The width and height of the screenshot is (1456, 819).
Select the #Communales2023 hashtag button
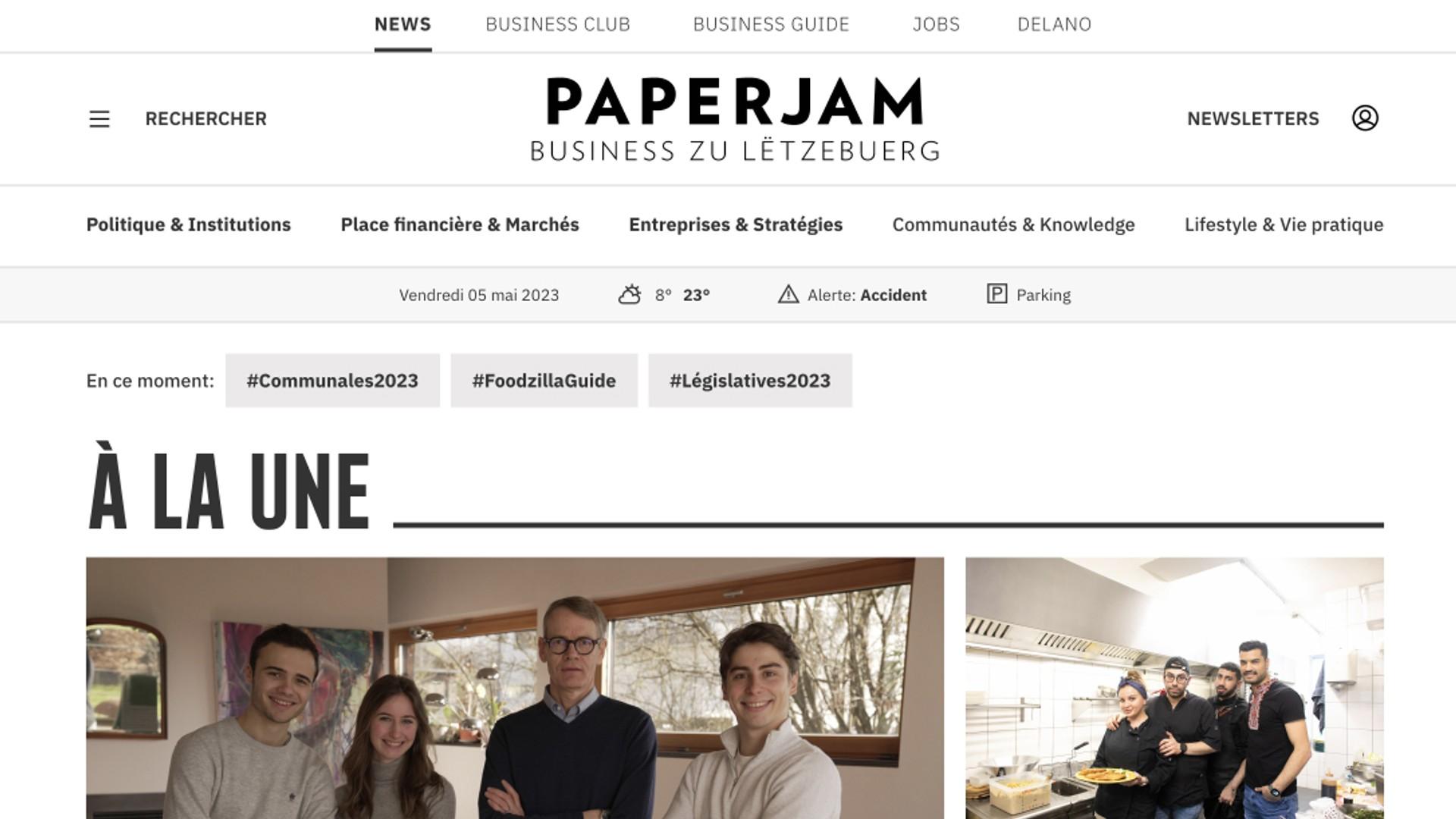coord(332,381)
